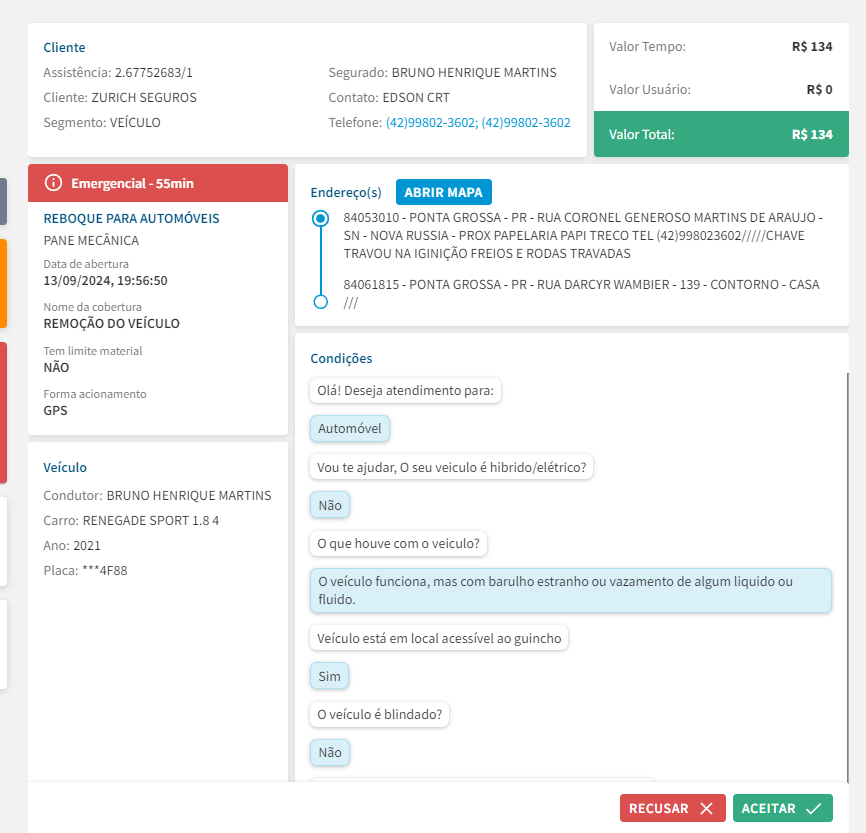Click the "O que houve com o veiculo?" bubble
The image size is (866, 833).
(x=398, y=545)
